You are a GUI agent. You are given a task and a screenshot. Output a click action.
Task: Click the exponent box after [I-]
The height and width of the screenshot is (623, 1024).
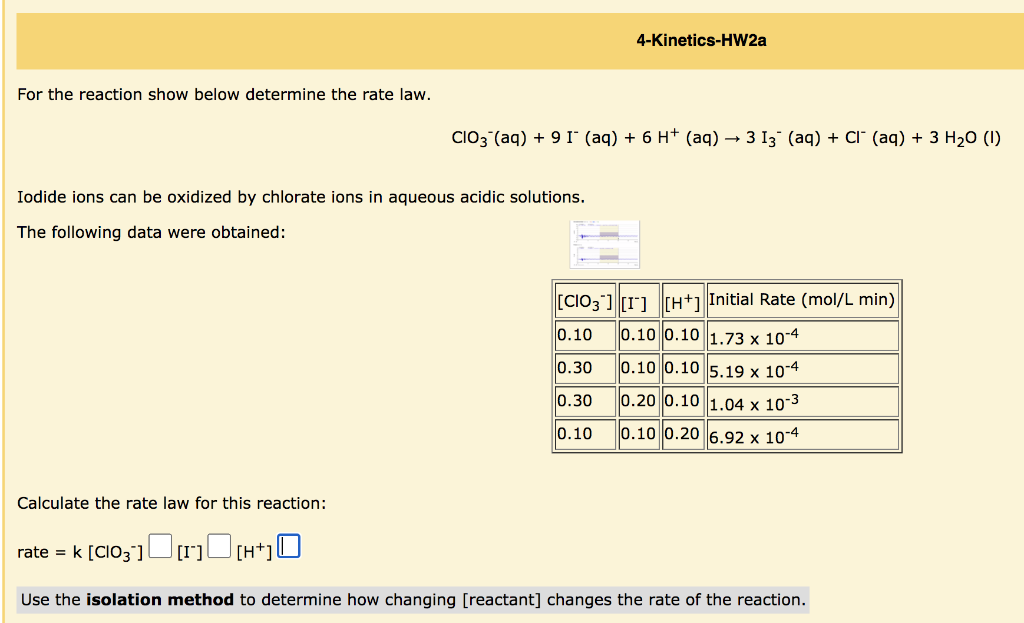click(218, 546)
